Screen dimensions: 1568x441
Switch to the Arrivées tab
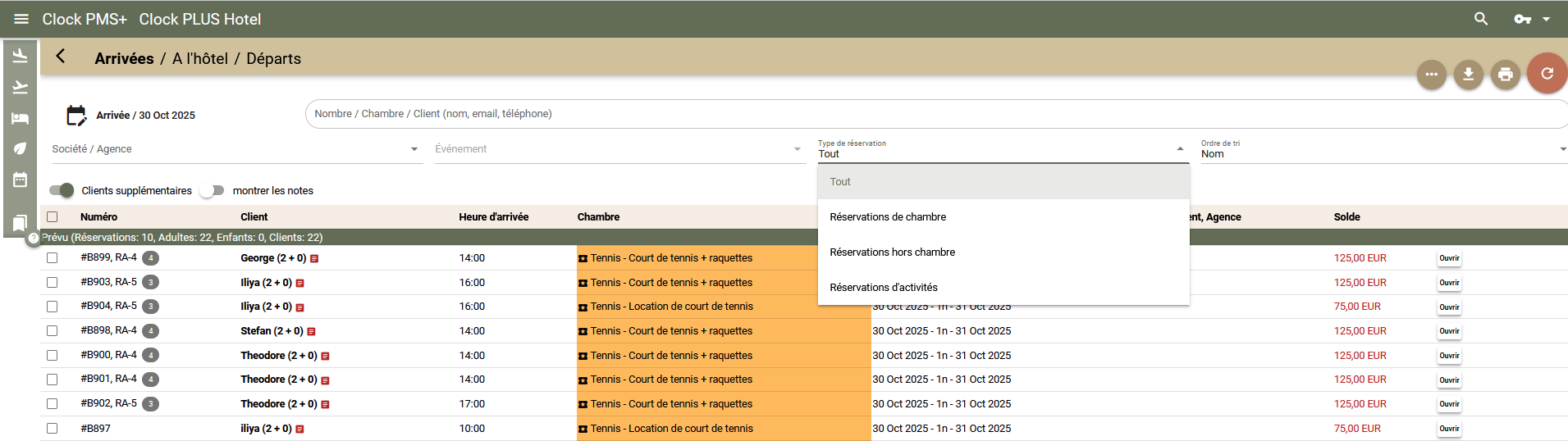[124, 58]
